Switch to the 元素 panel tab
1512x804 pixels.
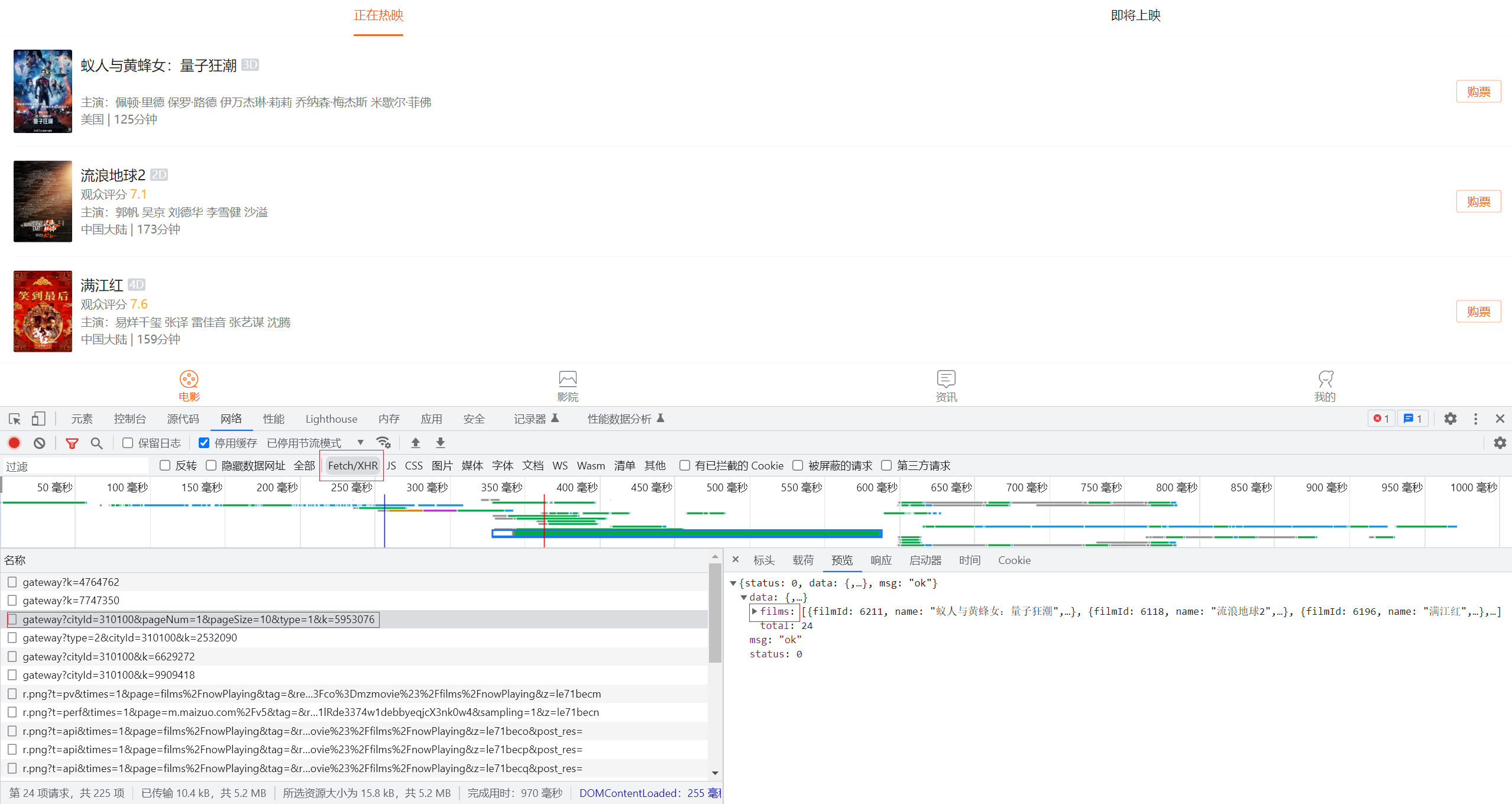(82, 419)
